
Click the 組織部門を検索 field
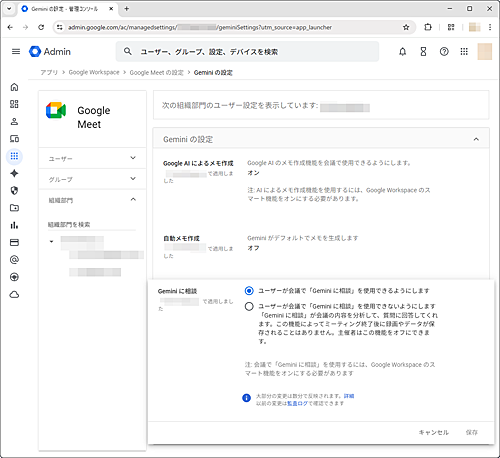tap(92, 225)
